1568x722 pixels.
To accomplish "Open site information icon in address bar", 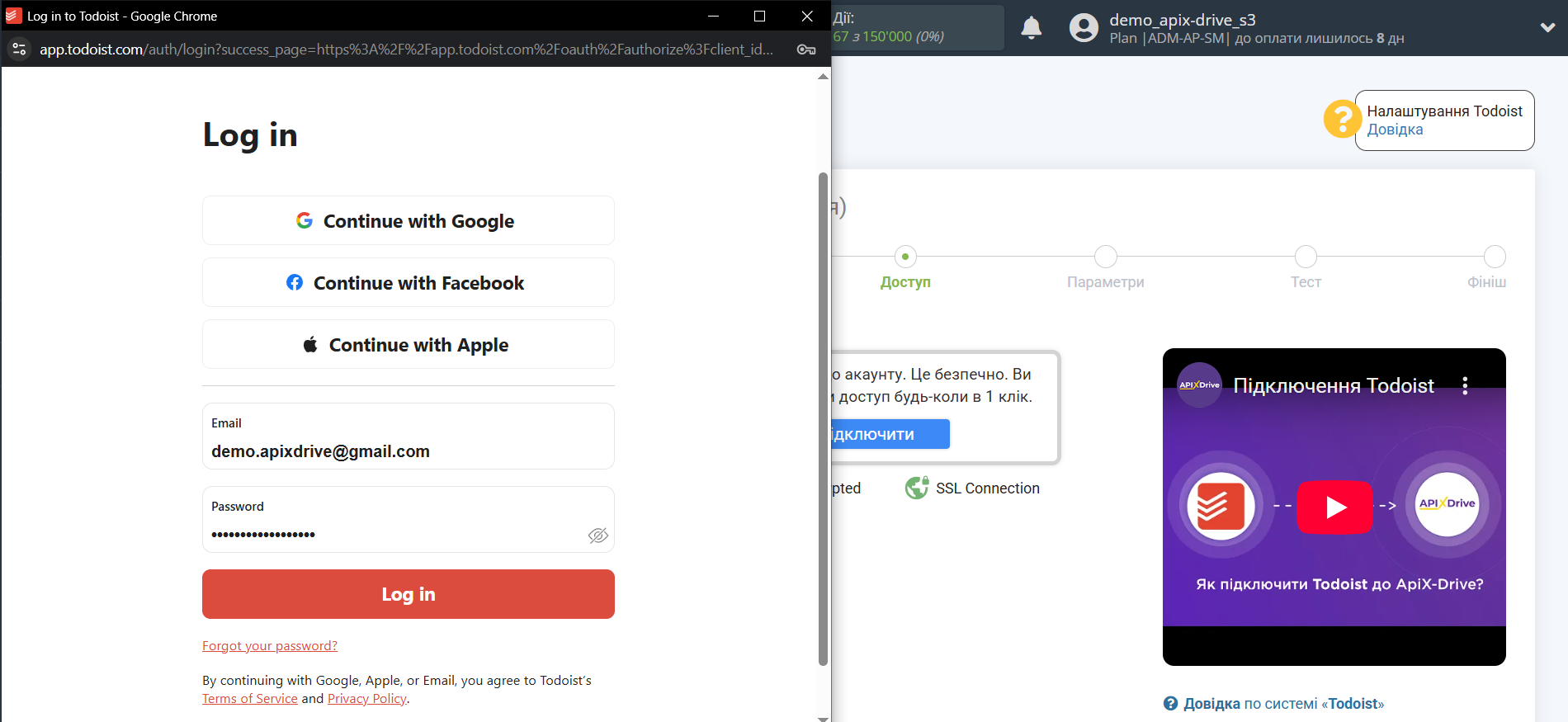I will [19, 50].
